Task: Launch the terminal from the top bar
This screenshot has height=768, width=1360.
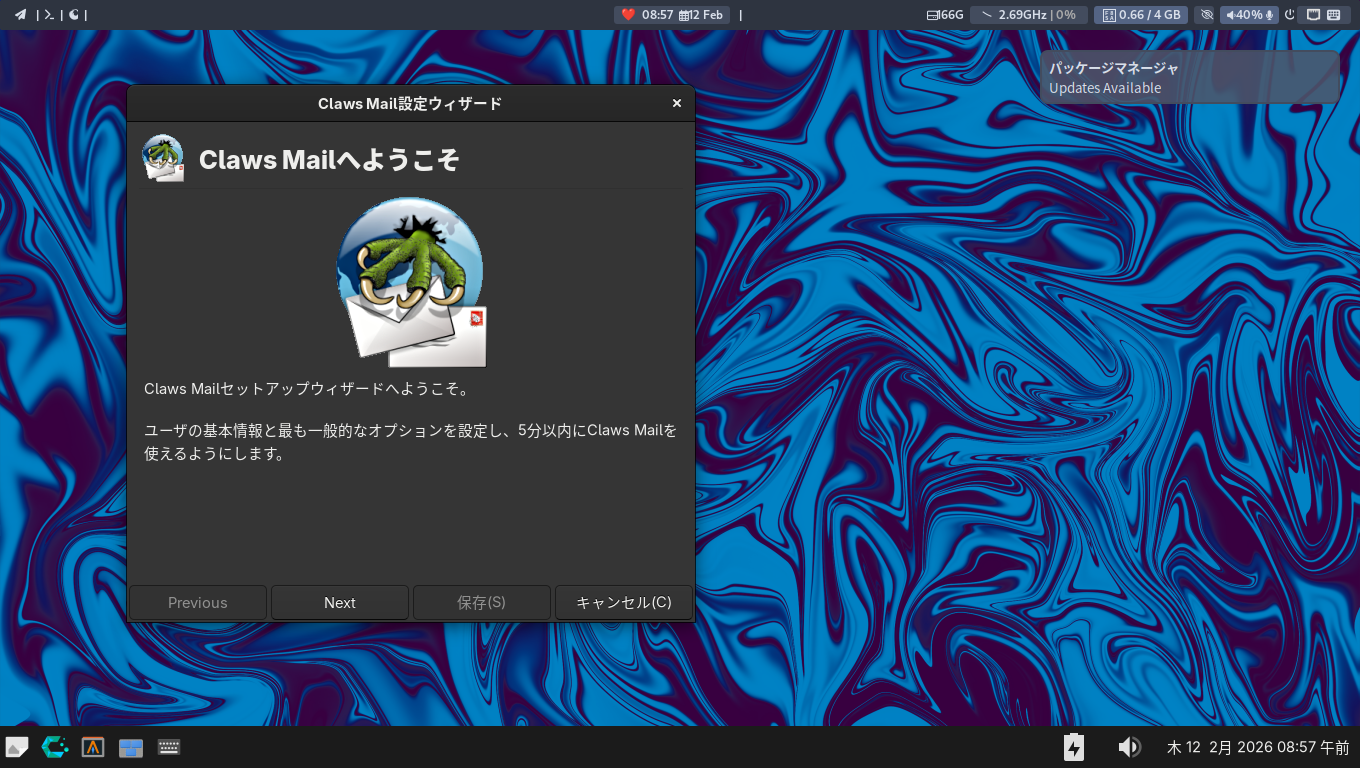Action: coord(49,15)
